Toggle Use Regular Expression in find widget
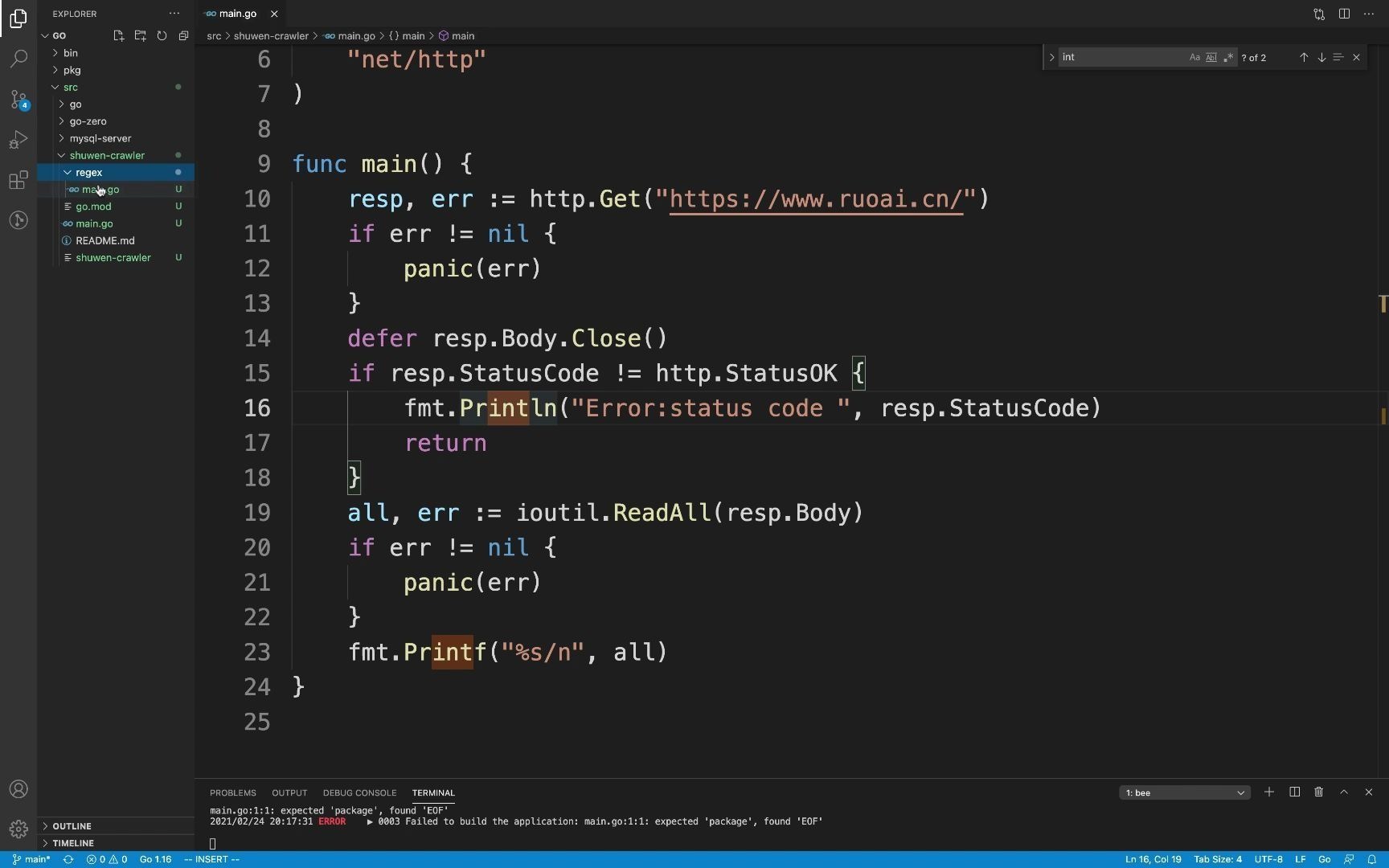 tap(1228, 57)
